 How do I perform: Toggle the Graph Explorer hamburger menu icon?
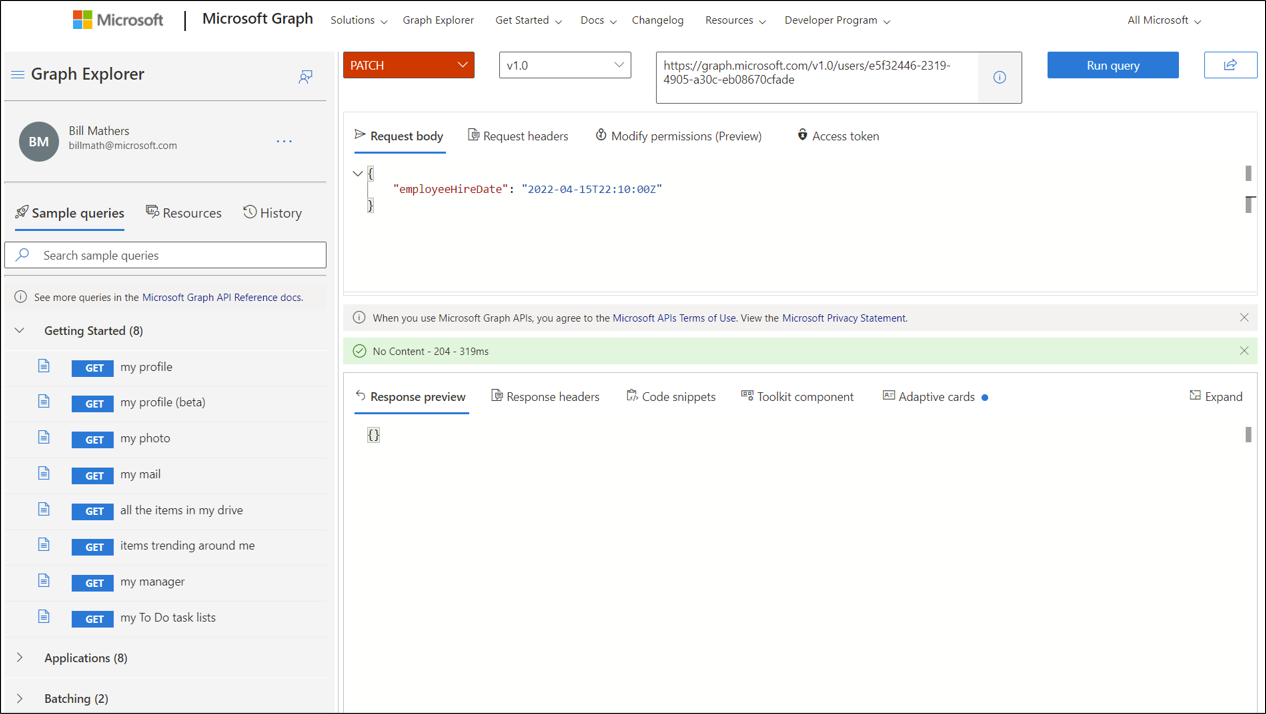tap(17, 75)
